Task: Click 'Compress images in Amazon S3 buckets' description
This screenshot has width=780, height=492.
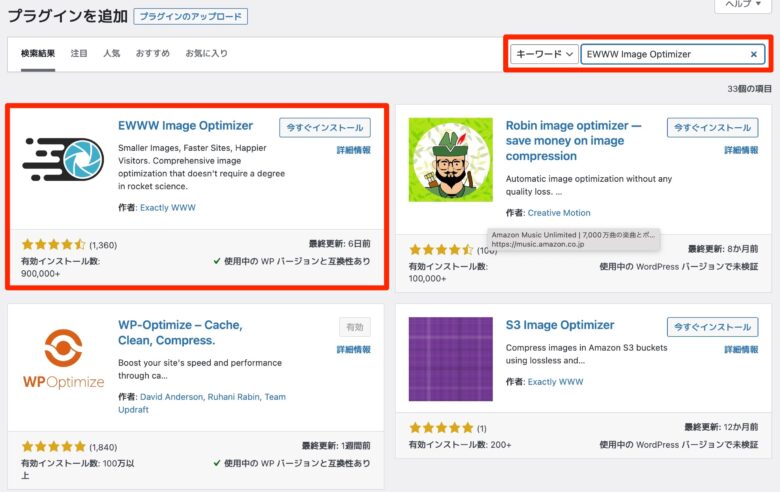Action: (586, 354)
